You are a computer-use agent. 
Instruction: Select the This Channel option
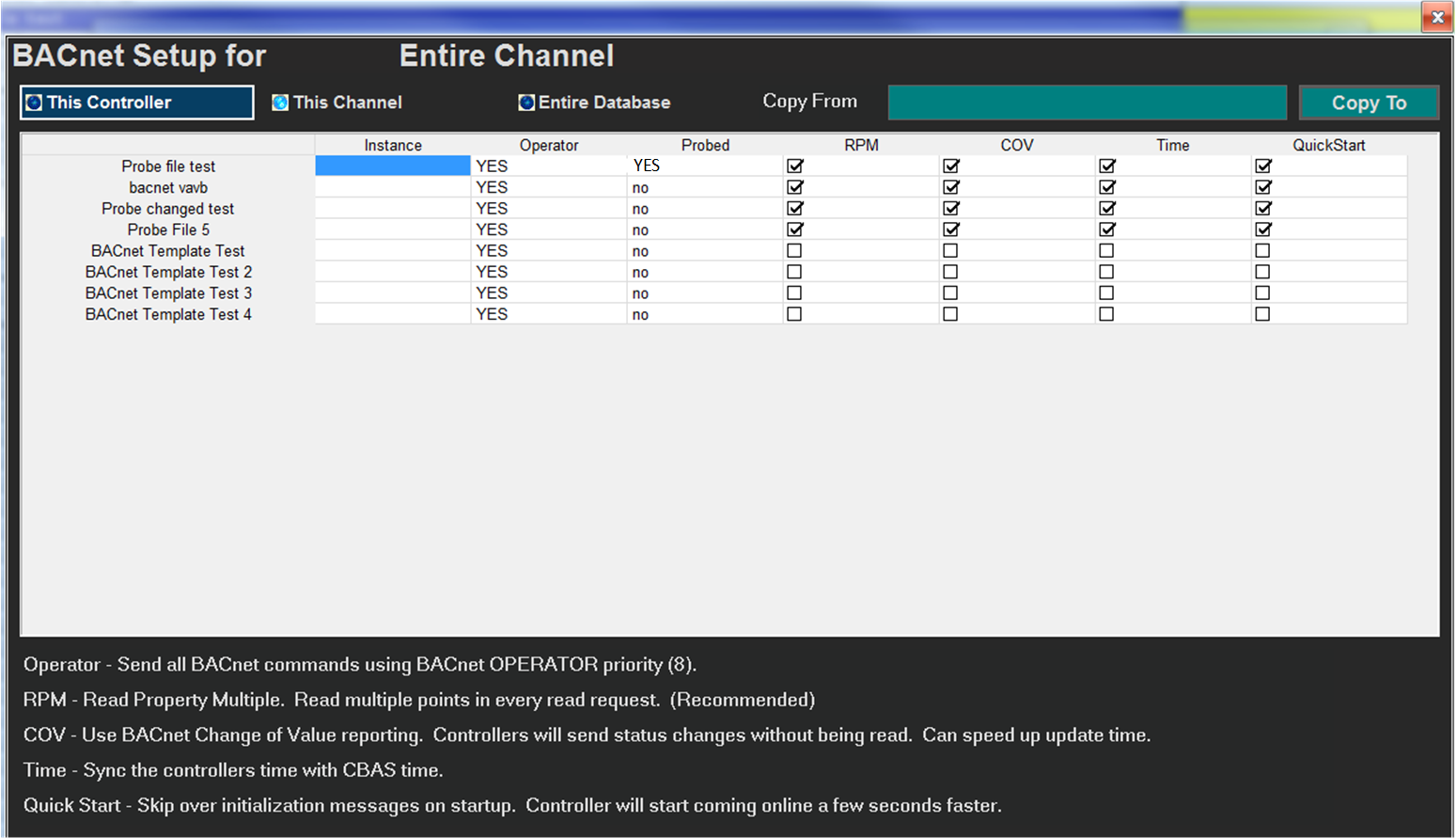click(x=337, y=103)
